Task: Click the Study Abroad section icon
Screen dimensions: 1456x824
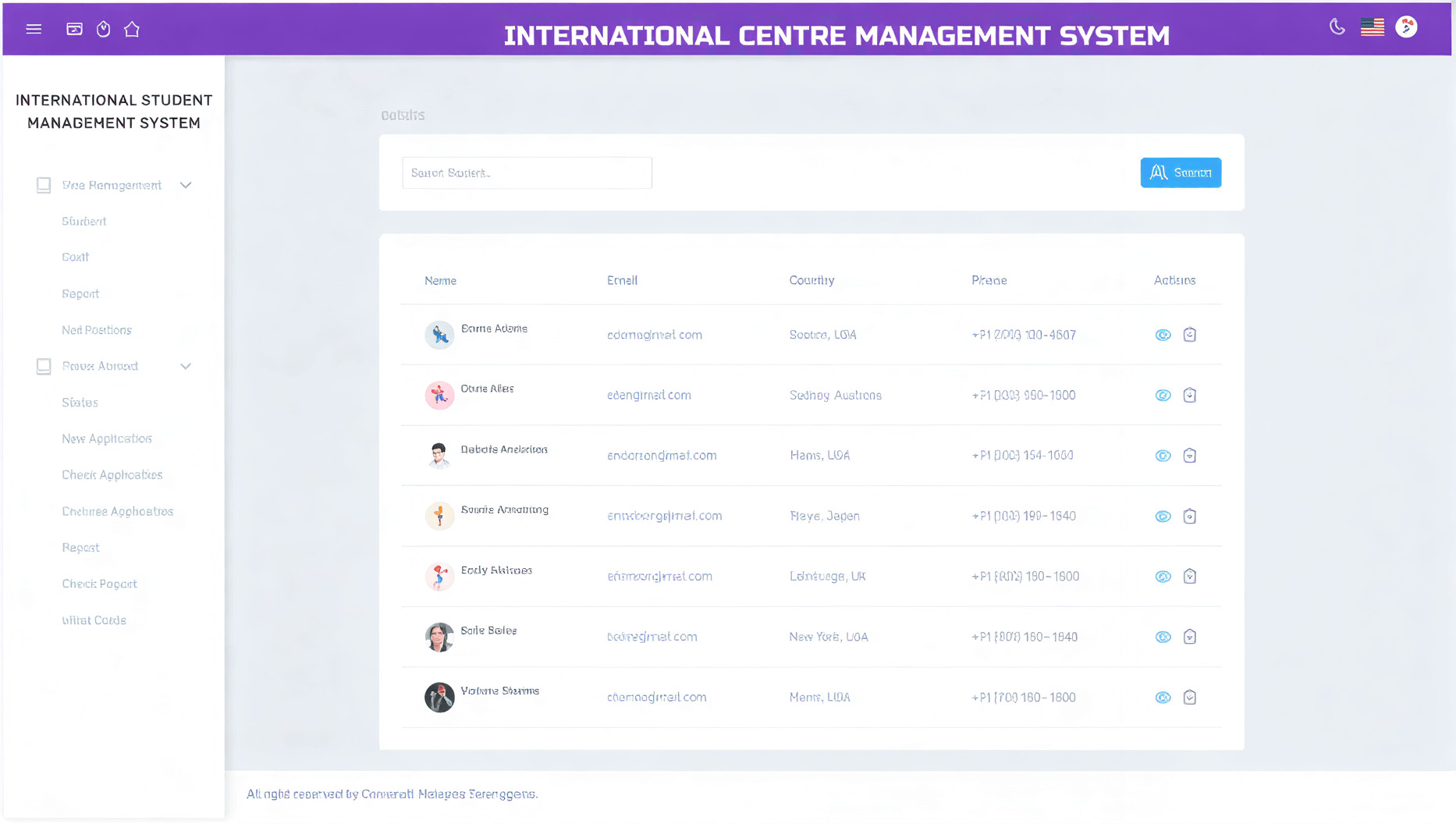Action: pos(43,366)
